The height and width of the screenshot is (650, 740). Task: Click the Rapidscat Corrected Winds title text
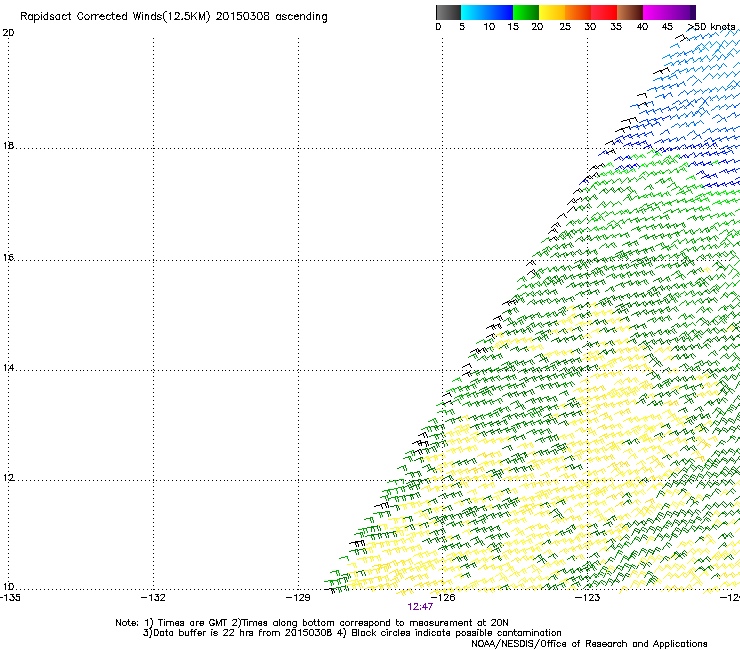(174, 17)
